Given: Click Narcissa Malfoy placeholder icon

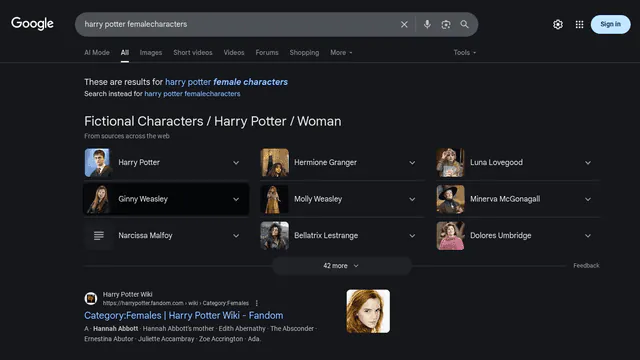Looking at the screenshot, I should 98,236.
